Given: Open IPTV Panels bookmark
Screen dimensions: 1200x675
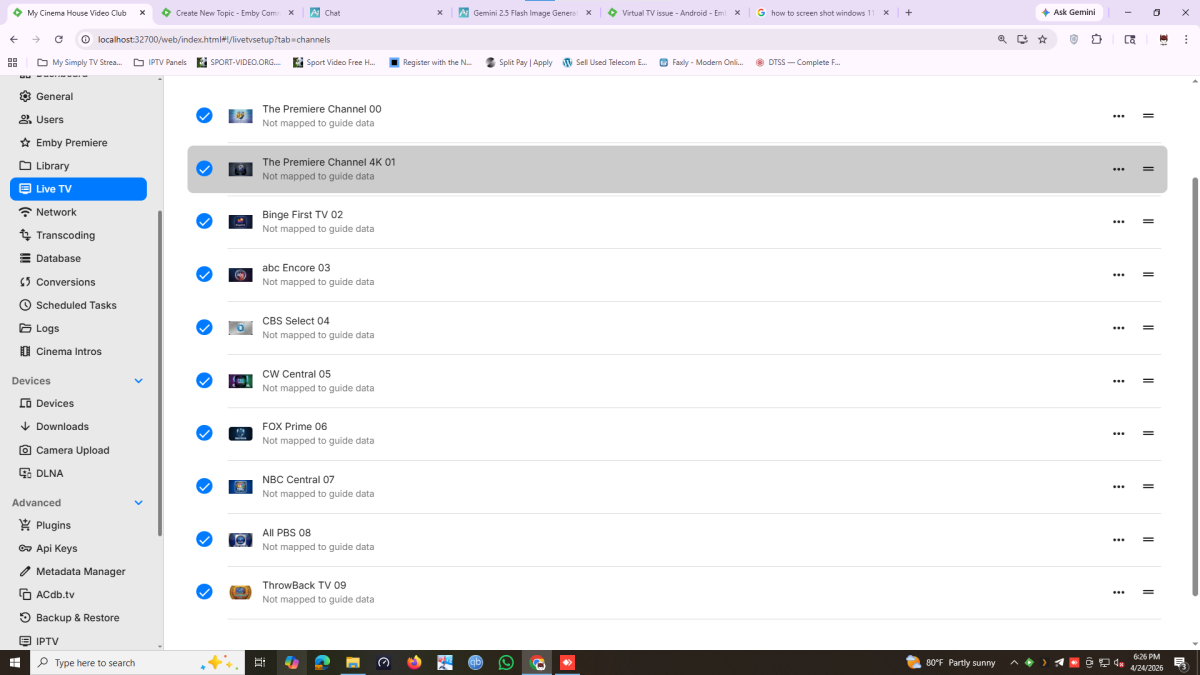Looking at the screenshot, I should coord(160,62).
